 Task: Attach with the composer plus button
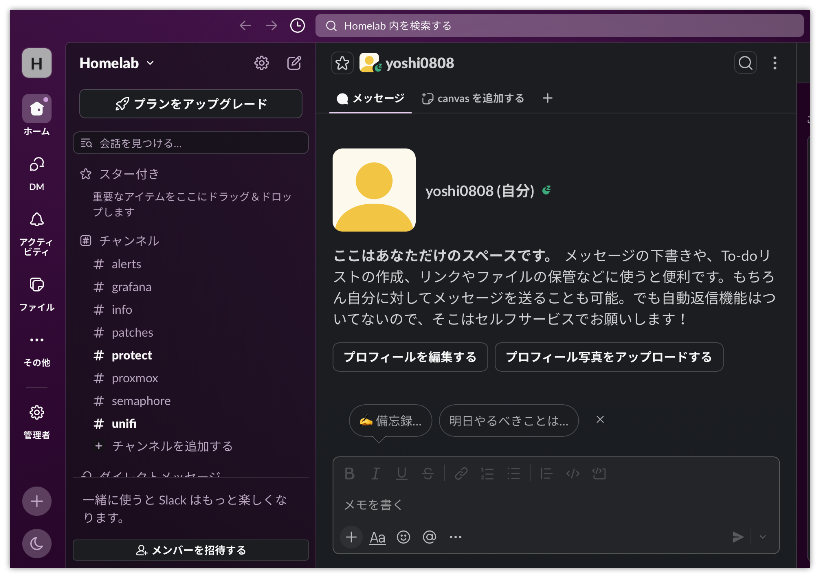tap(351, 537)
